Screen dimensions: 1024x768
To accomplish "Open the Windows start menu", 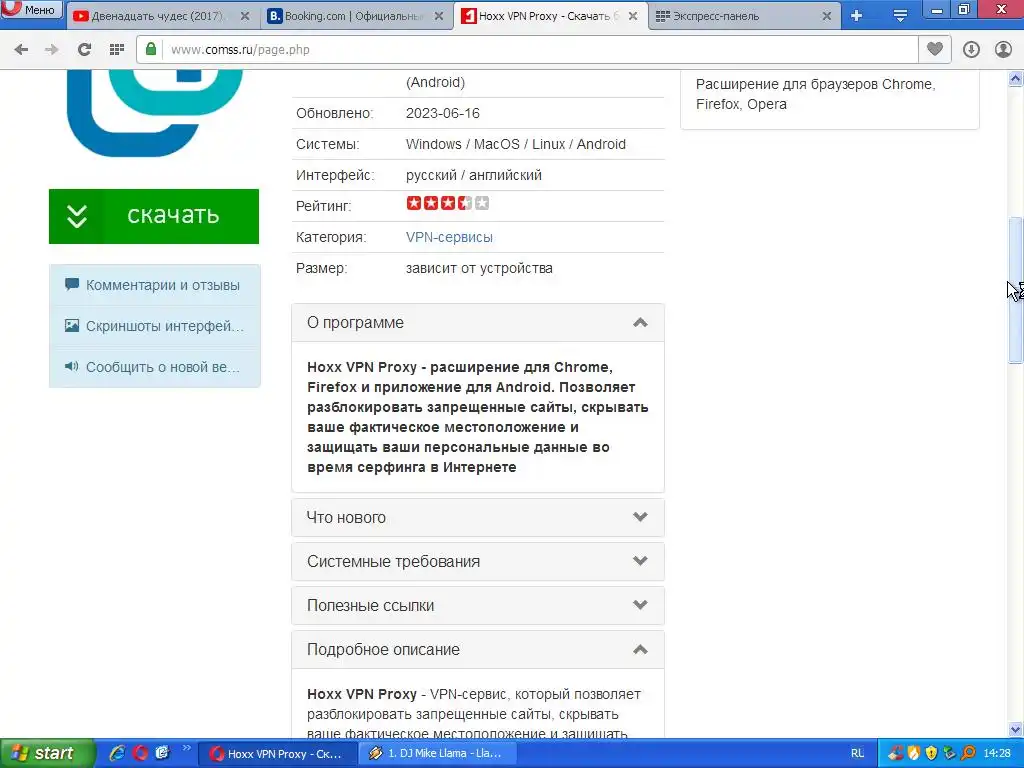I will click(x=47, y=753).
